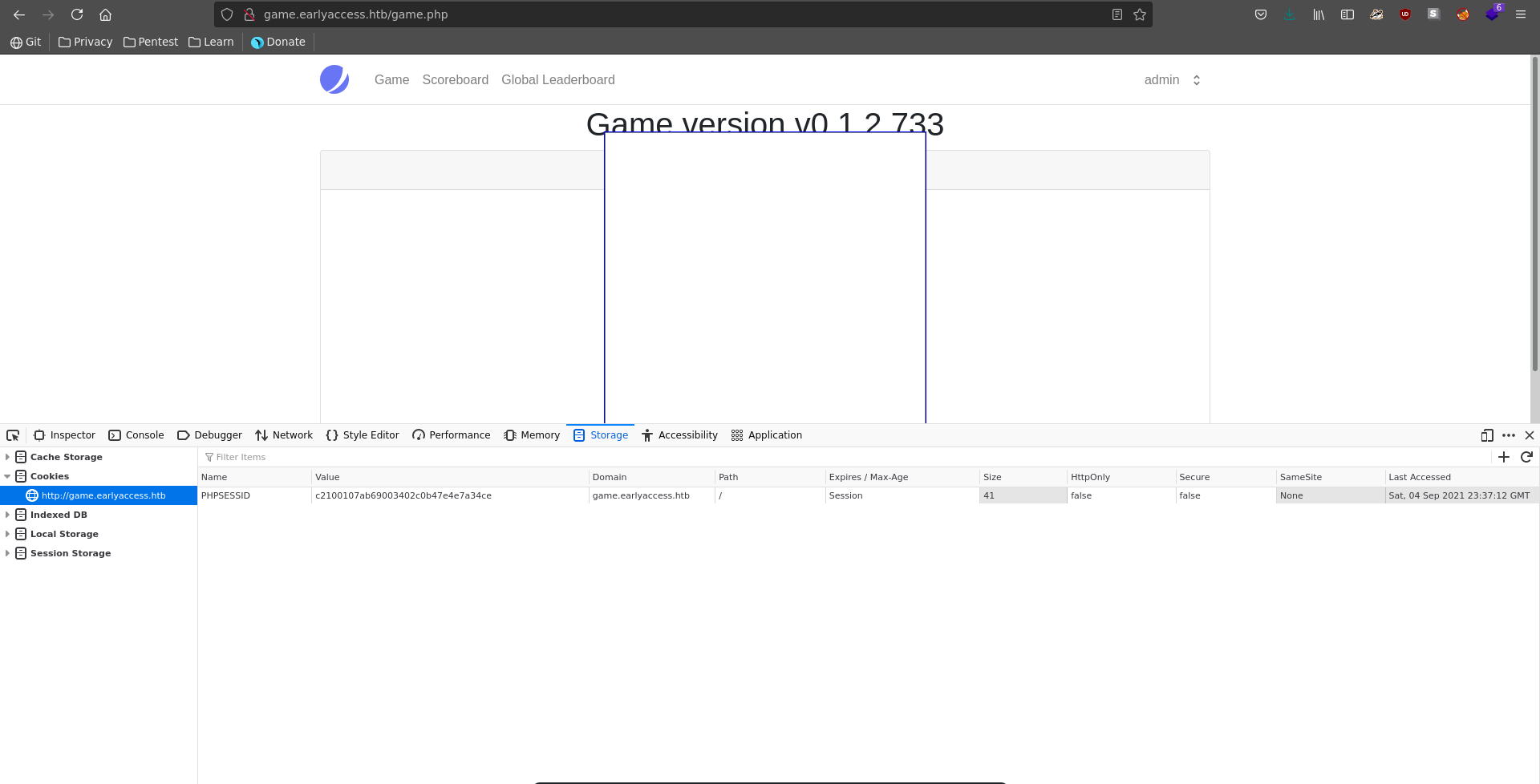The image size is (1540, 784).
Task: Open the element picker tool
Action: click(13, 435)
